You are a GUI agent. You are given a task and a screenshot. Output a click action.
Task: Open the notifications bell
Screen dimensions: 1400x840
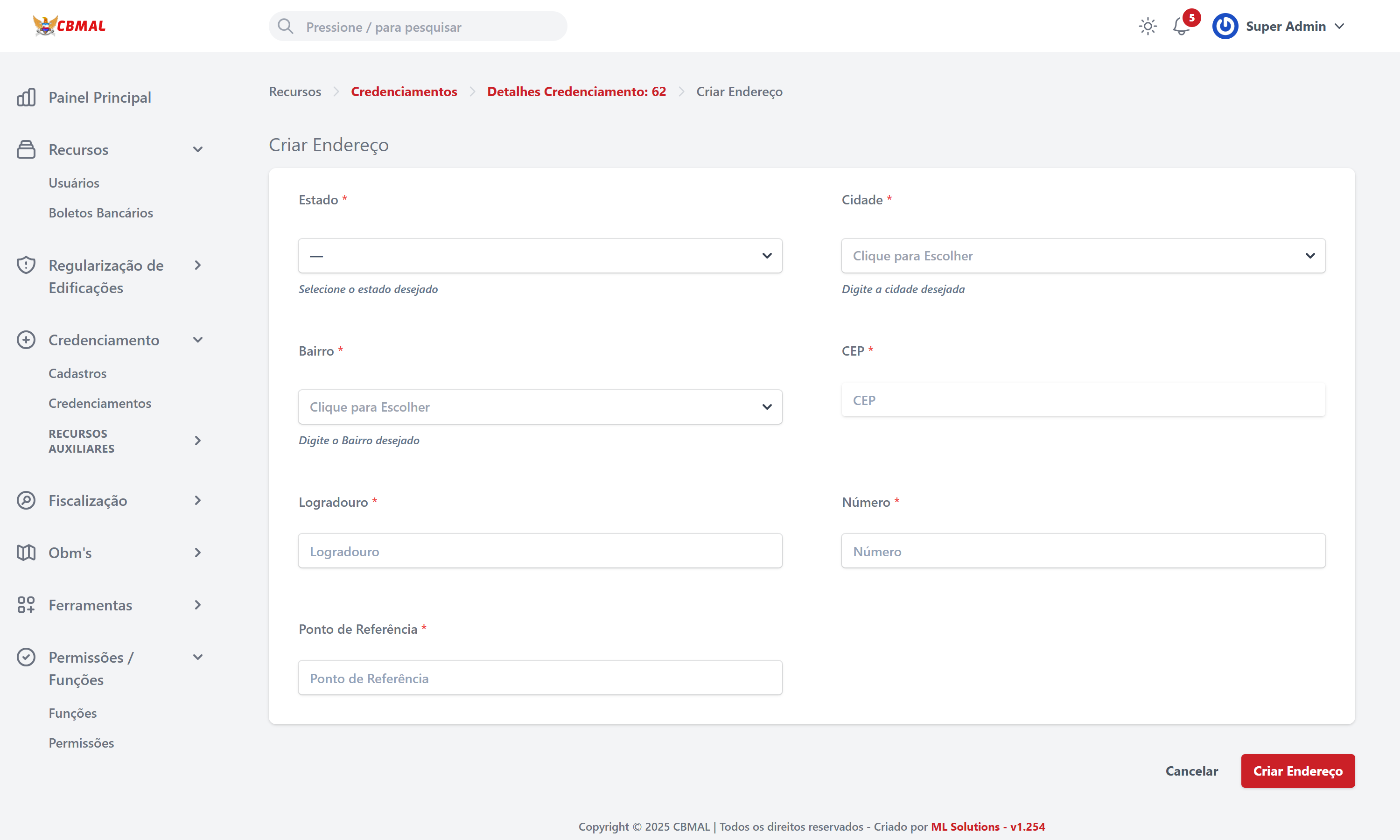(x=1181, y=27)
